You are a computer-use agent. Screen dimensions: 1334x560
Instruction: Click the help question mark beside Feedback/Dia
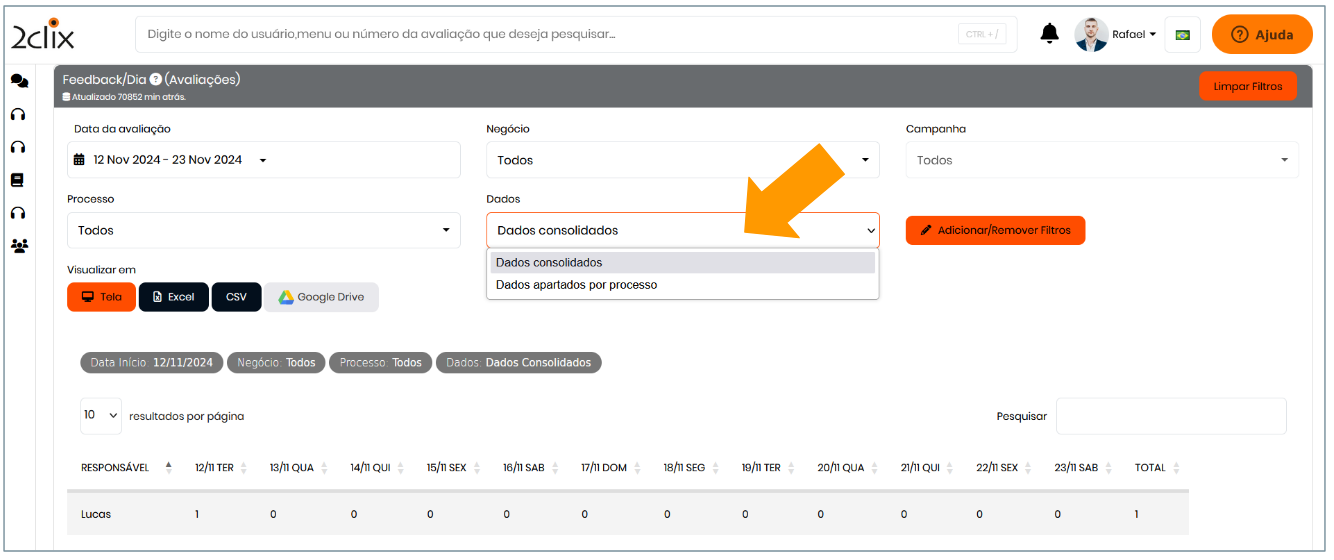pyautogui.click(x=156, y=80)
